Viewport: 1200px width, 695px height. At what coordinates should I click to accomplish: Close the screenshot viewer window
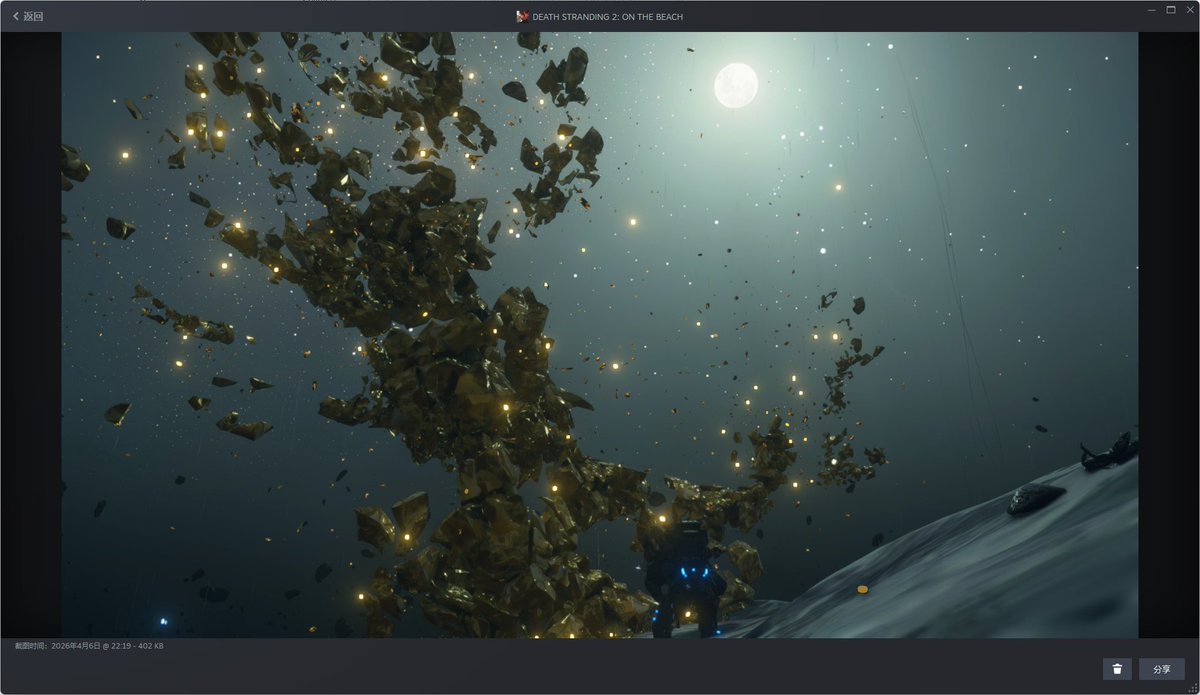coord(1189,9)
